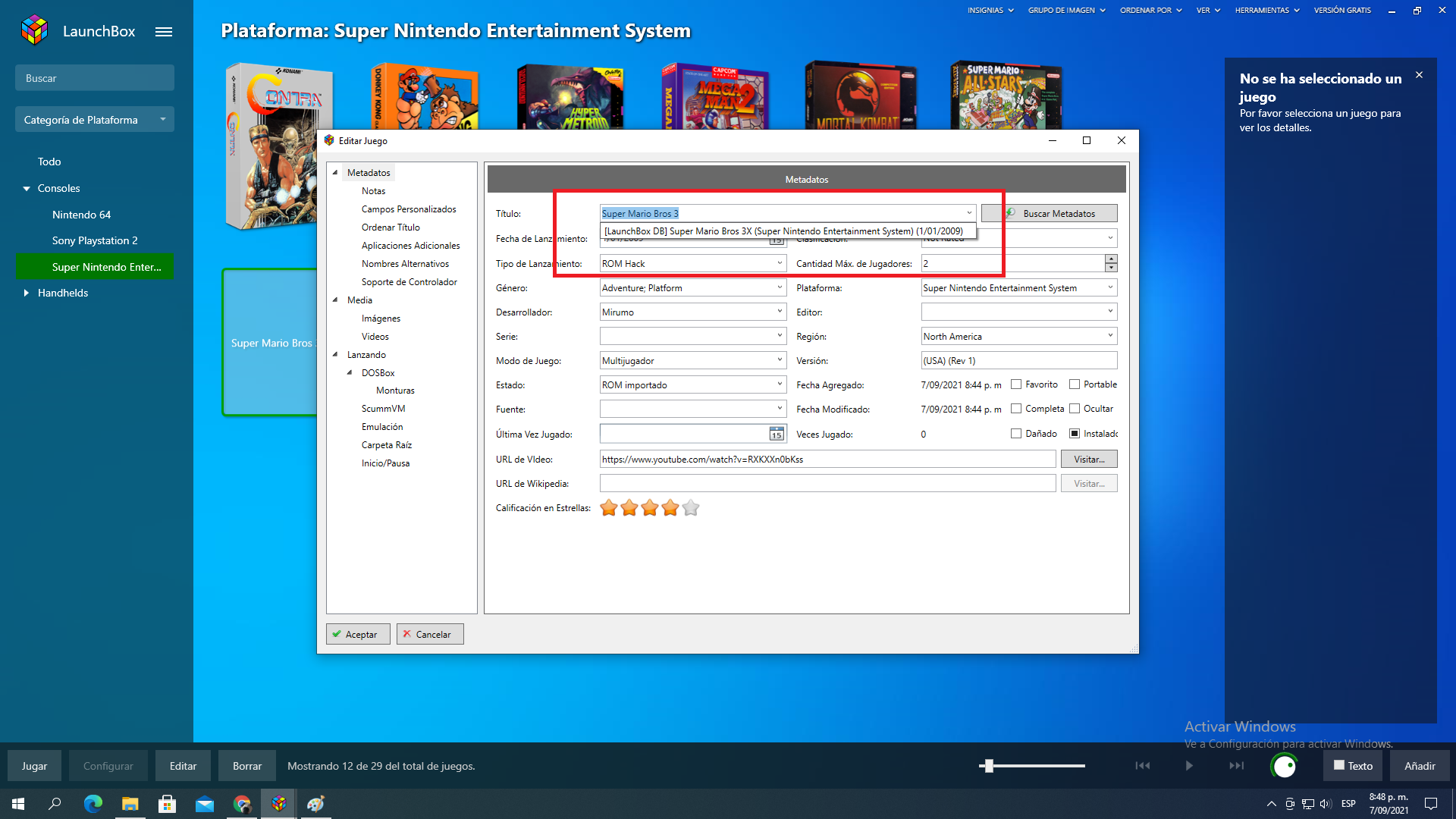Screen dimensions: 1456x819
Task: Open the Modo de Juego dropdown
Action: click(x=780, y=360)
